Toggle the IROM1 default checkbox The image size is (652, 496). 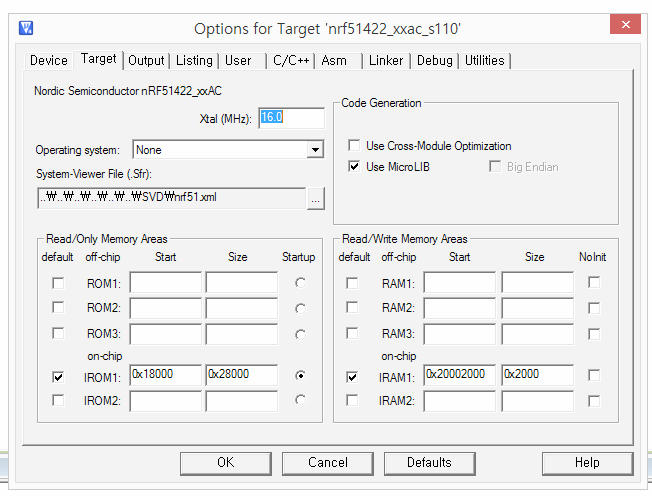pyautogui.click(x=58, y=377)
